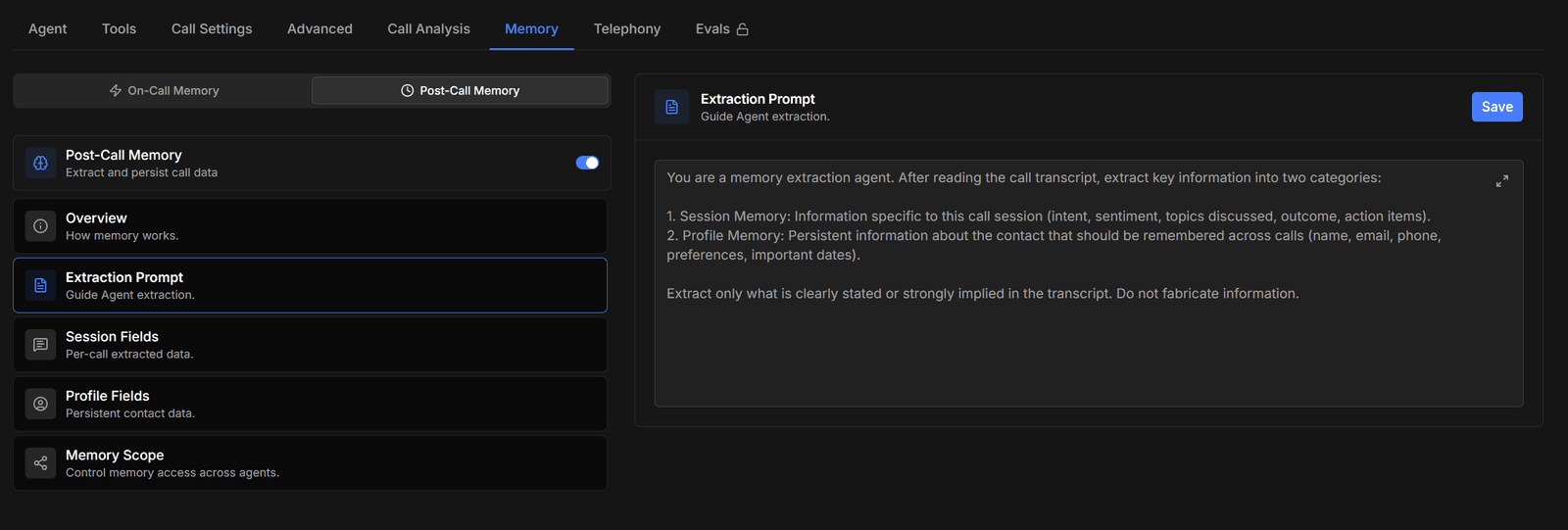Disable the Post-Call Memory toggle

[x=587, y=163]
